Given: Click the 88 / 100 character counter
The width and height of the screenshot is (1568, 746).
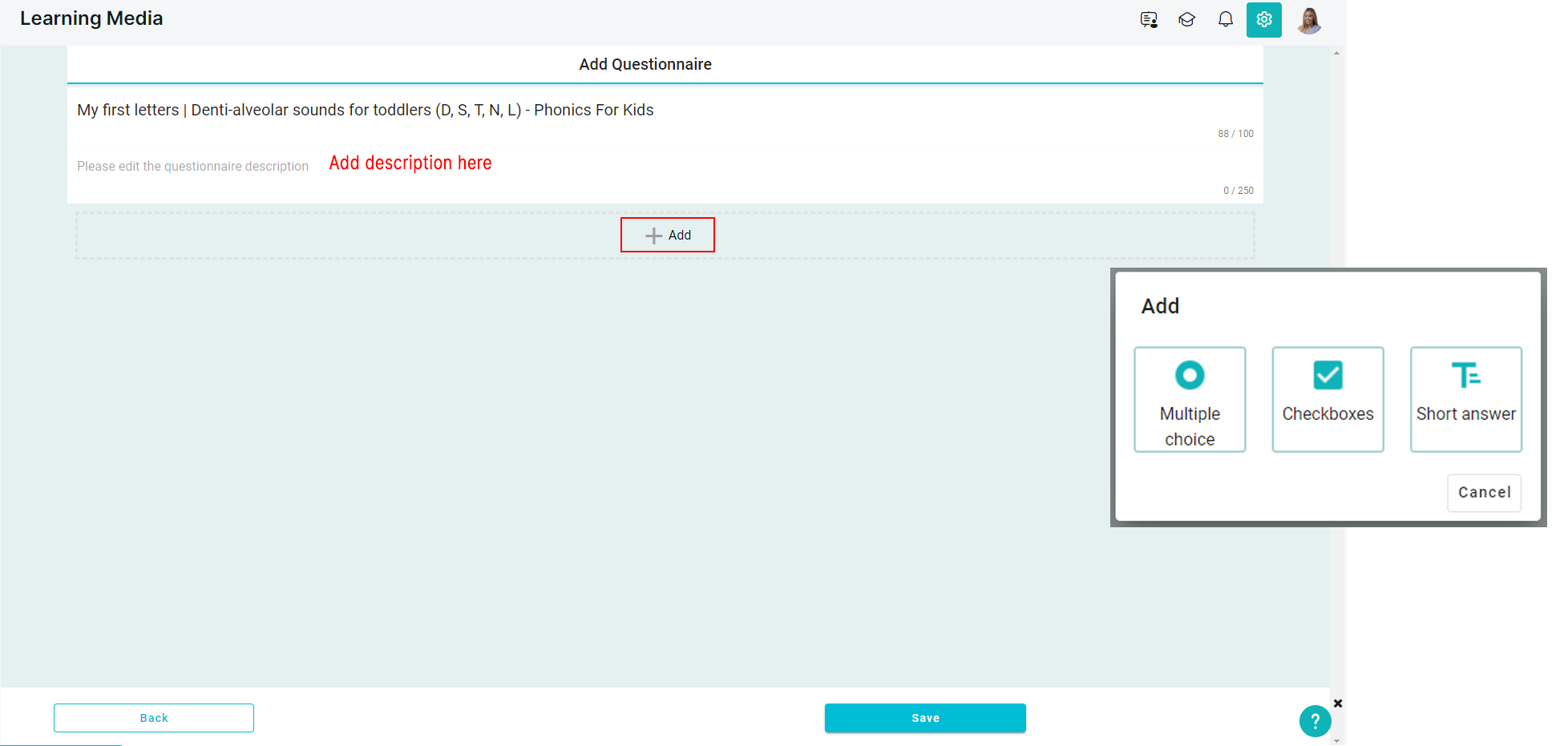Looking at the screenshot, I should 1235,134.
